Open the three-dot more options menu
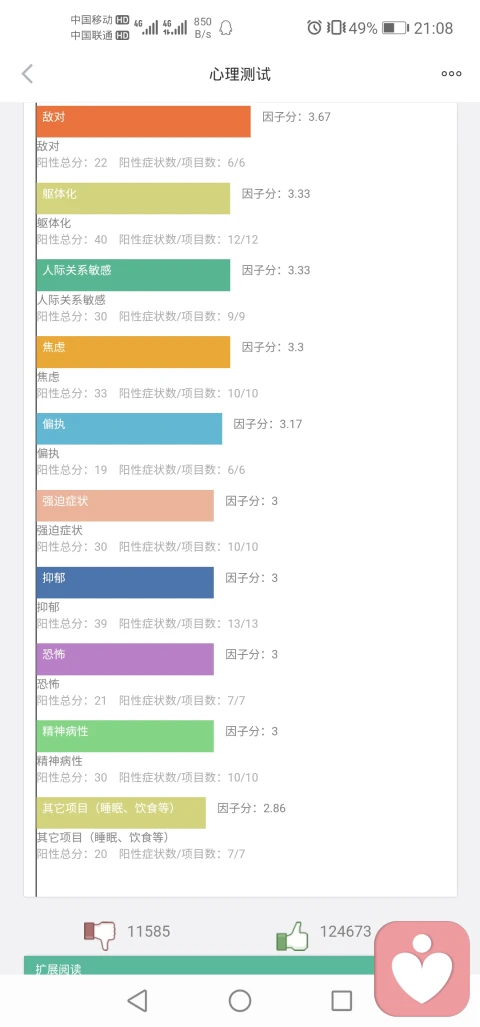This screenshot has width=480, height=1027. (451, 74)
